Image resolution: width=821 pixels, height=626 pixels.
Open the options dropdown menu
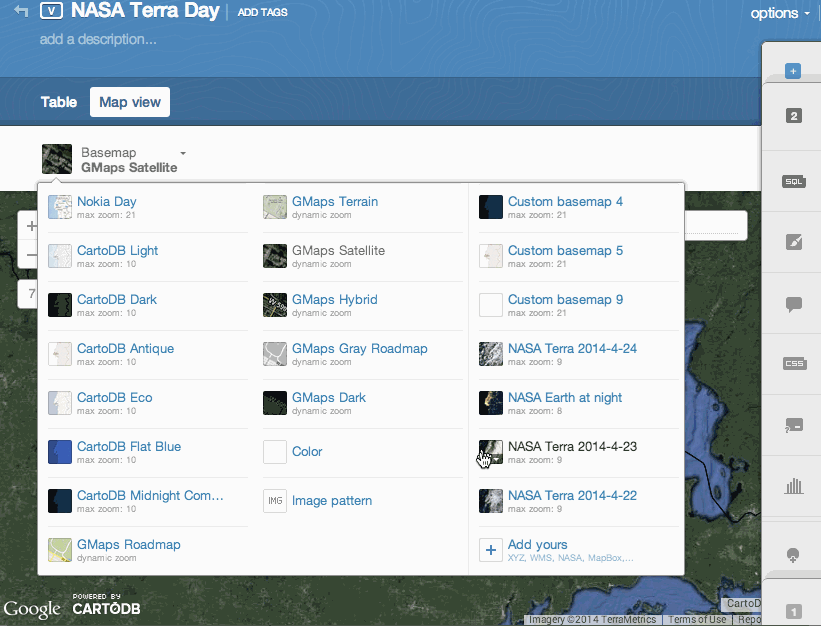pyautogui.click(x=780, y=13)
